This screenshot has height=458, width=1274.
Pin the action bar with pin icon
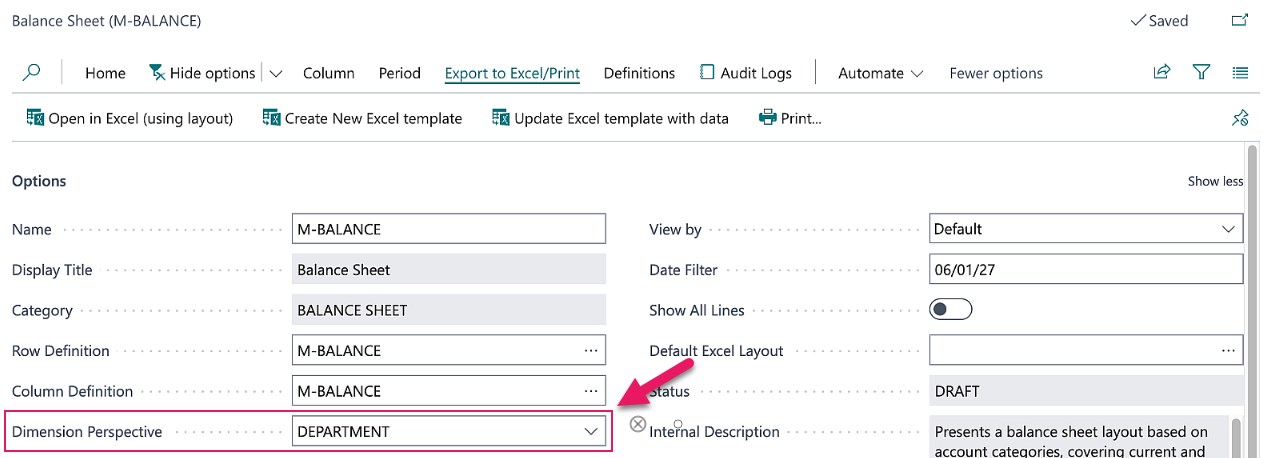(x=1240, y=118)
